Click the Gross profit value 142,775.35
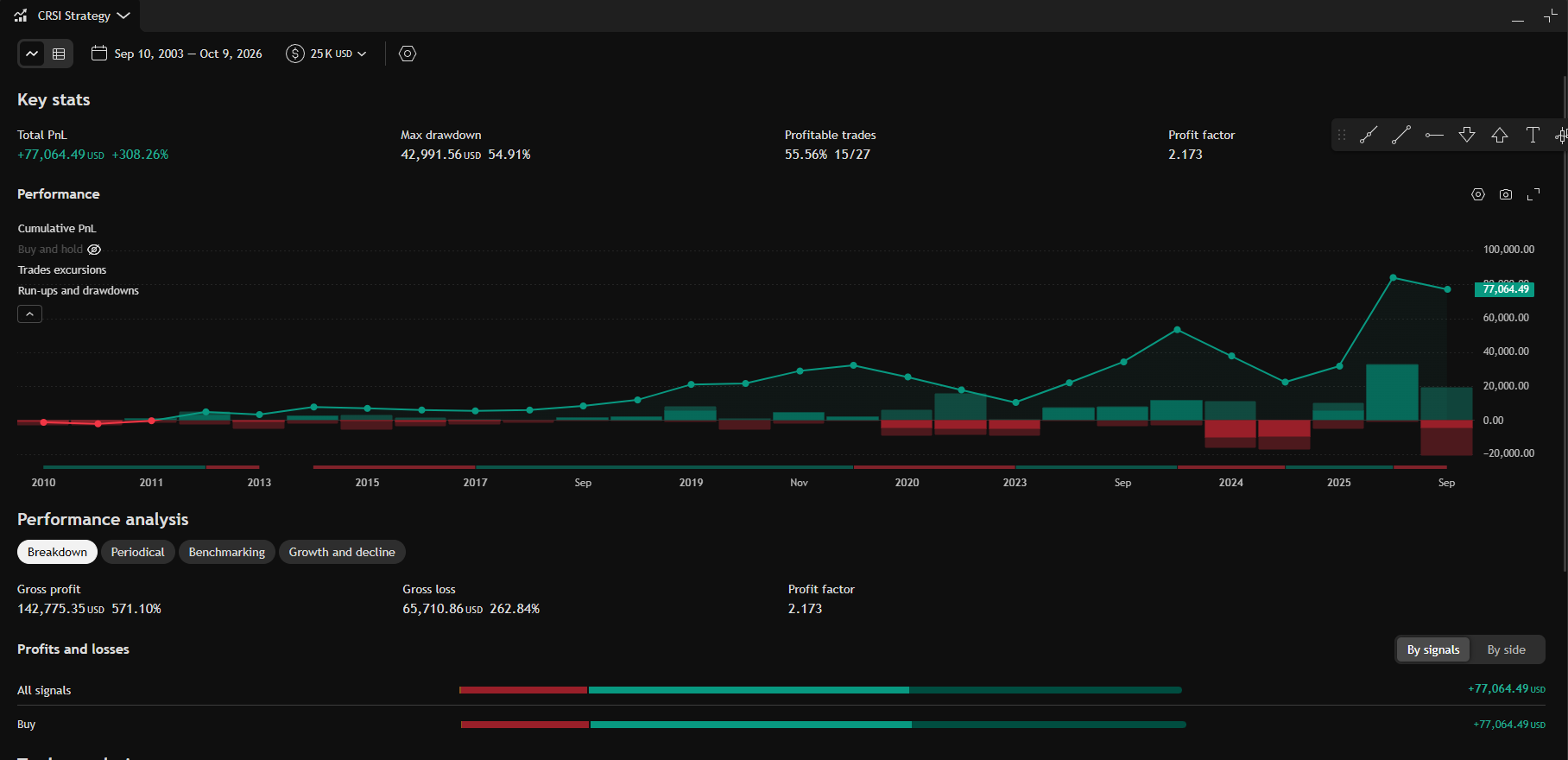This screenshot has height=760, width=1568. 60,609
